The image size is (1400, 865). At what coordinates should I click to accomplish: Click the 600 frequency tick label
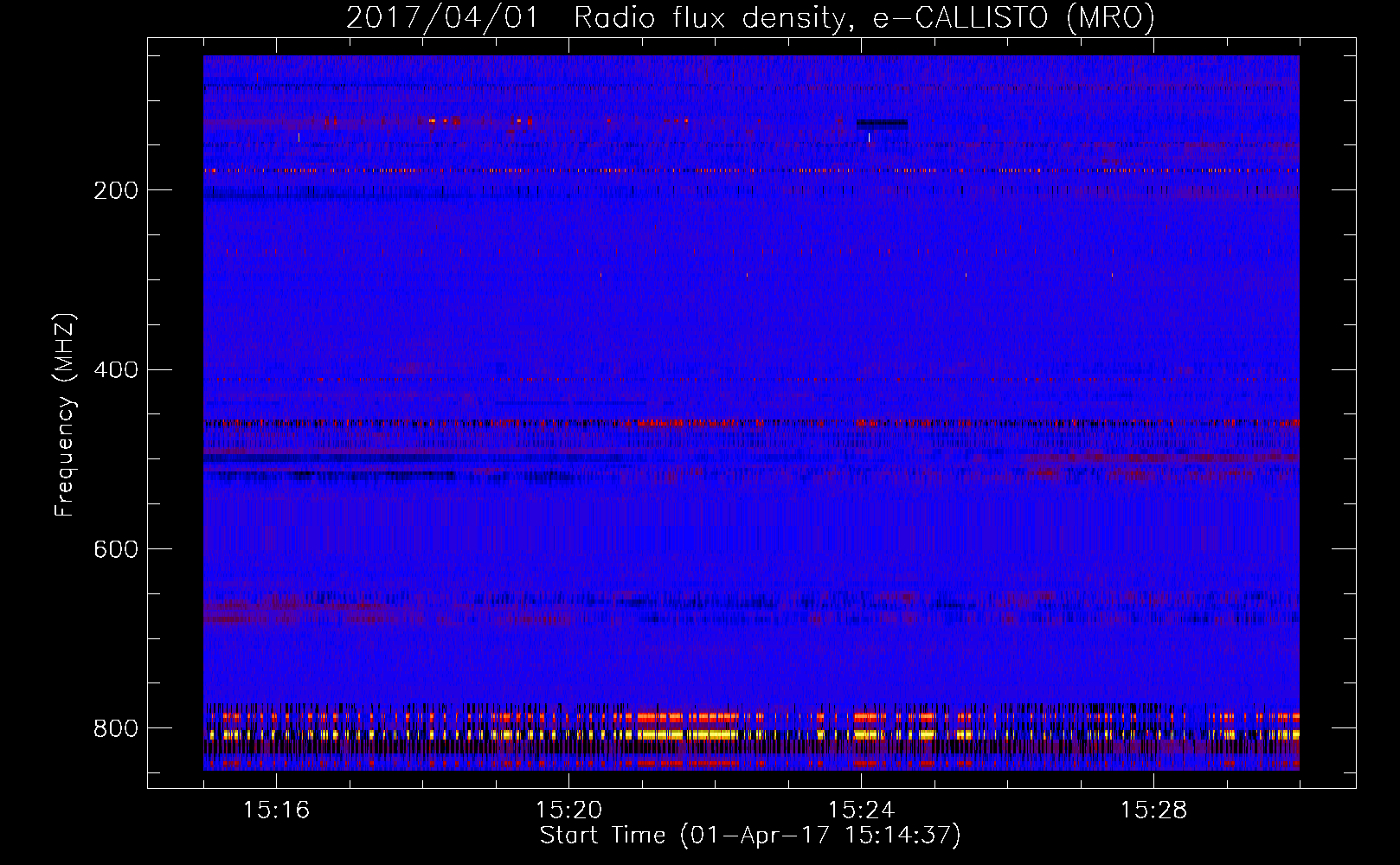tap(116, 549)
